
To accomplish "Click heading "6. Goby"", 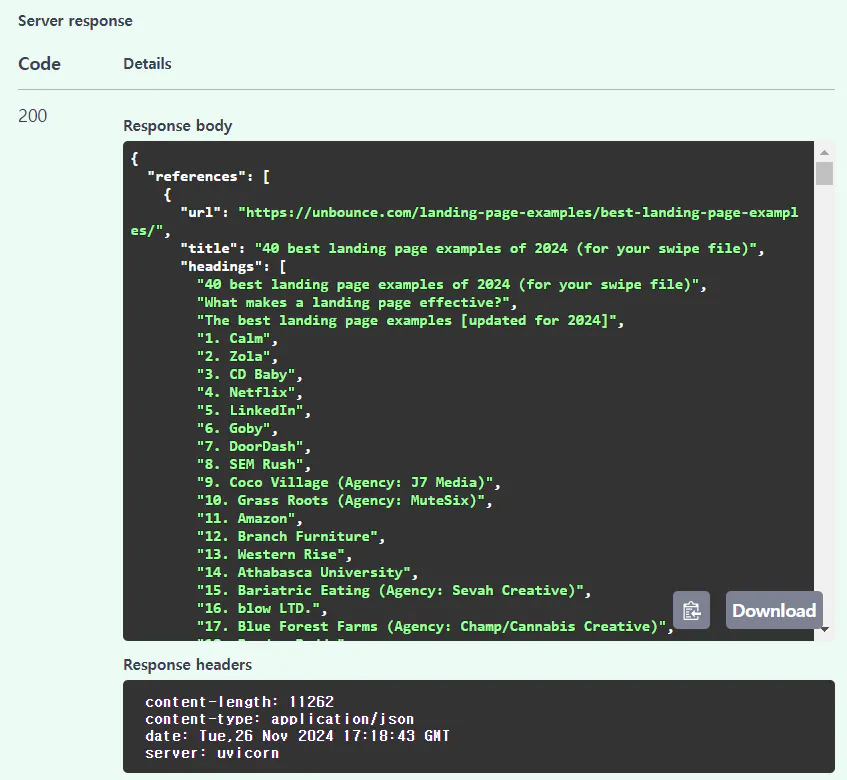I will point(237,428).
